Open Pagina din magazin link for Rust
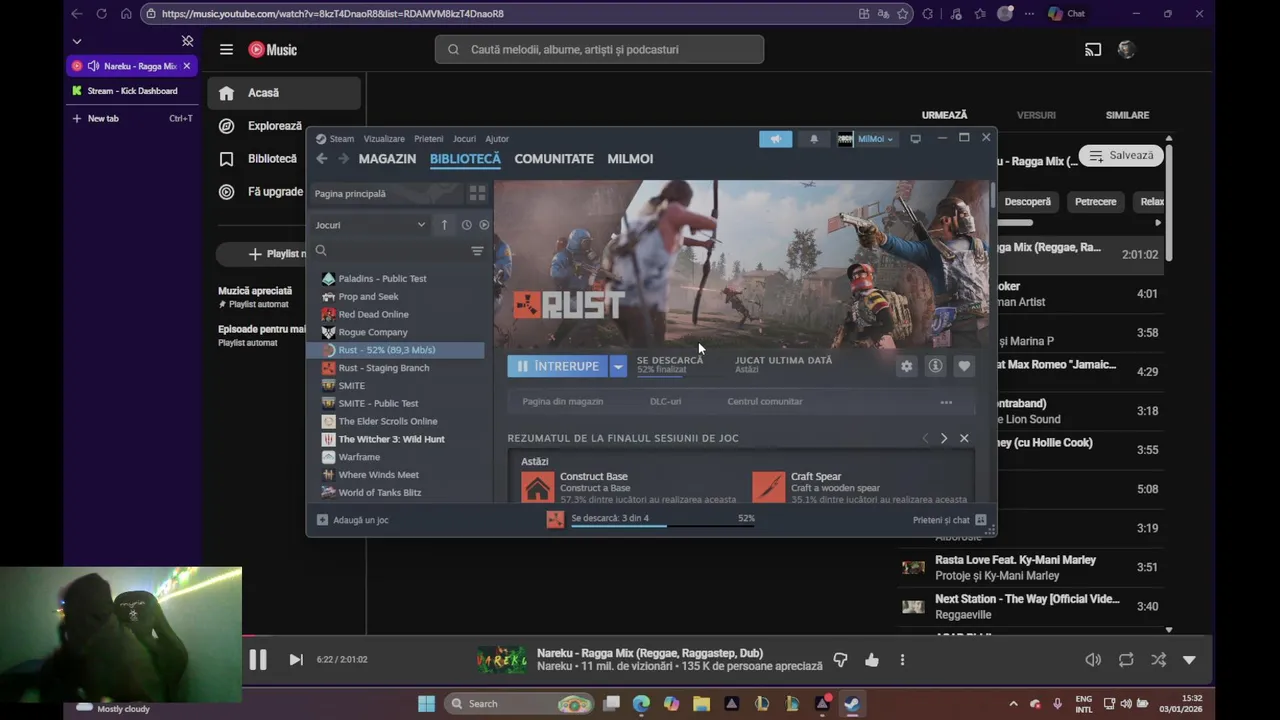 click(562, 401)
